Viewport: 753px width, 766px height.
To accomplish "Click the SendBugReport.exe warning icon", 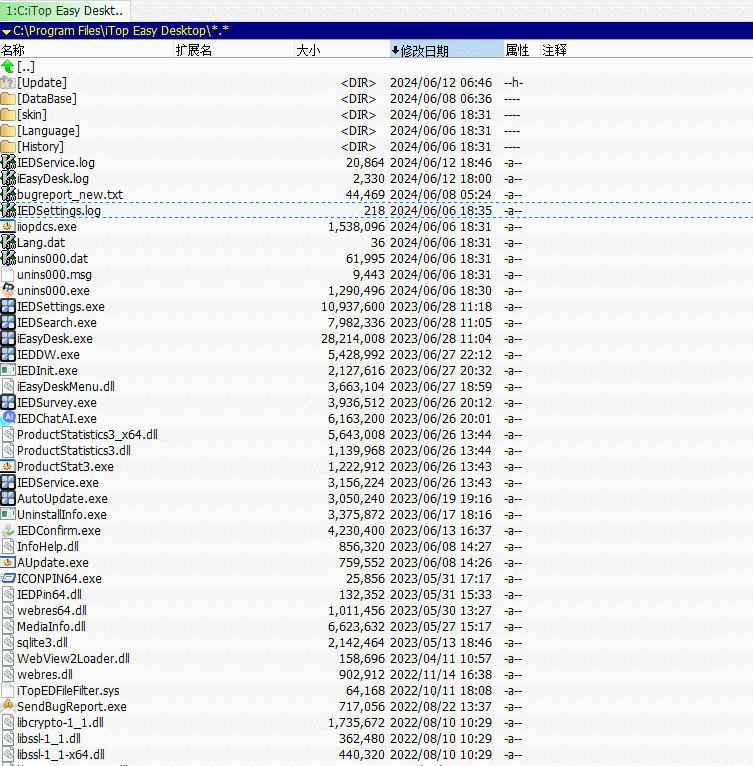I will (x=8, y=707).
